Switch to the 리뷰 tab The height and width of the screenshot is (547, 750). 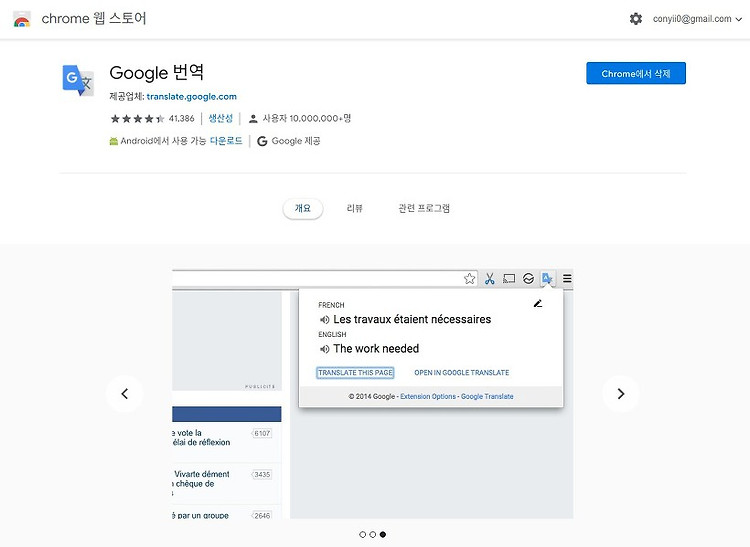pos(354,208)
